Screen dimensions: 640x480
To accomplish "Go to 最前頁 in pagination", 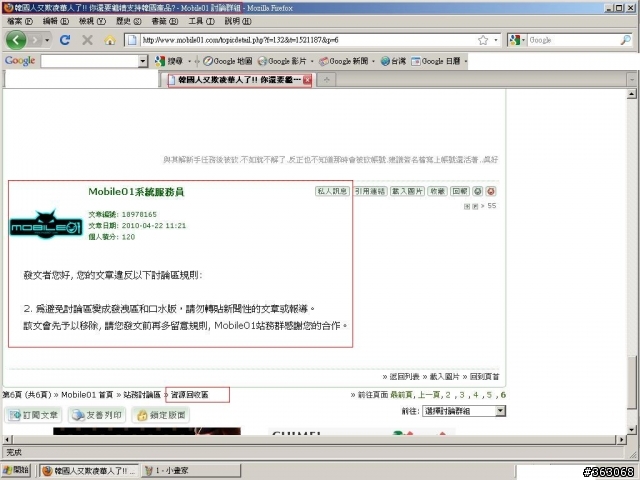I will (x=402, y=395).
